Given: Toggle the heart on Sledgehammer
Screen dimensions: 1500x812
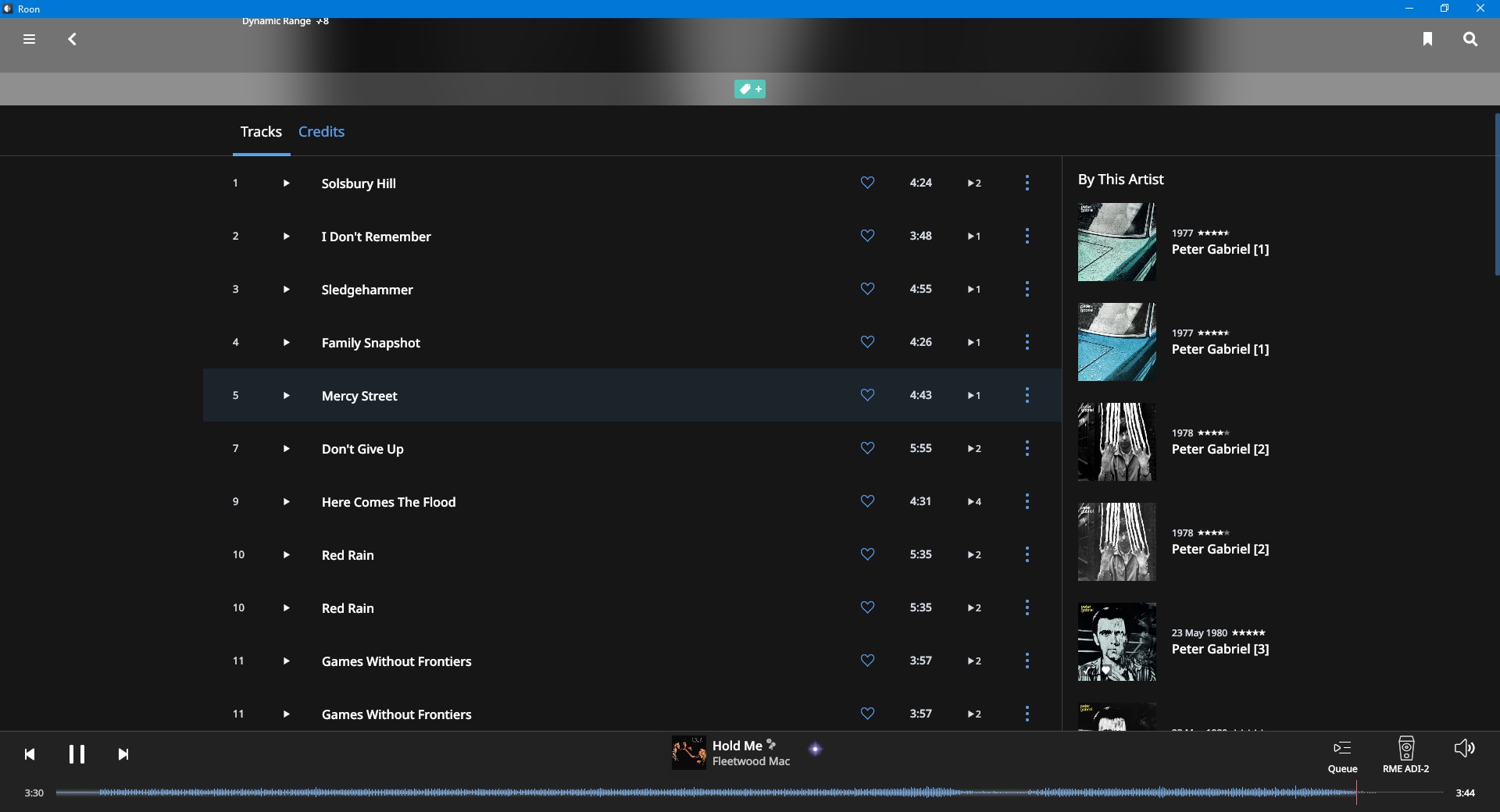Looking at the screenshot, I should [x=867, y=289].
